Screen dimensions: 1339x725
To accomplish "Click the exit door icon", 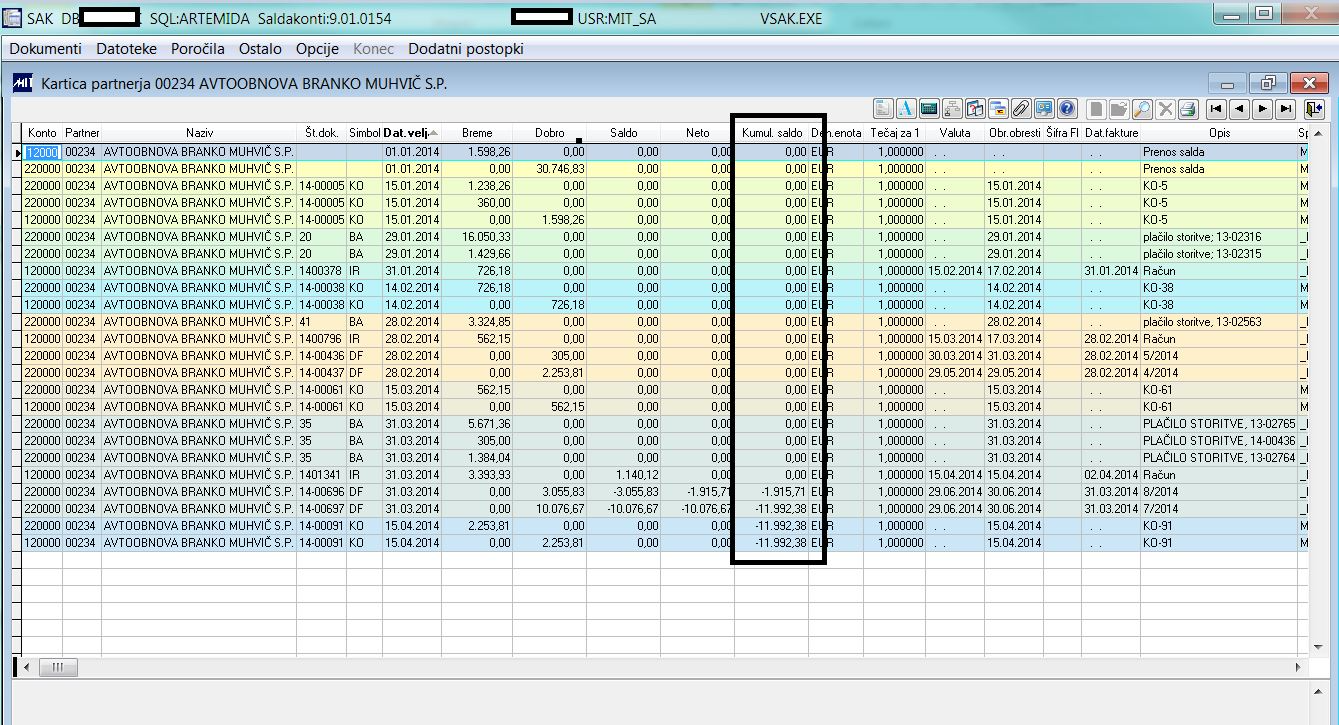I will tap(1314, 109).
